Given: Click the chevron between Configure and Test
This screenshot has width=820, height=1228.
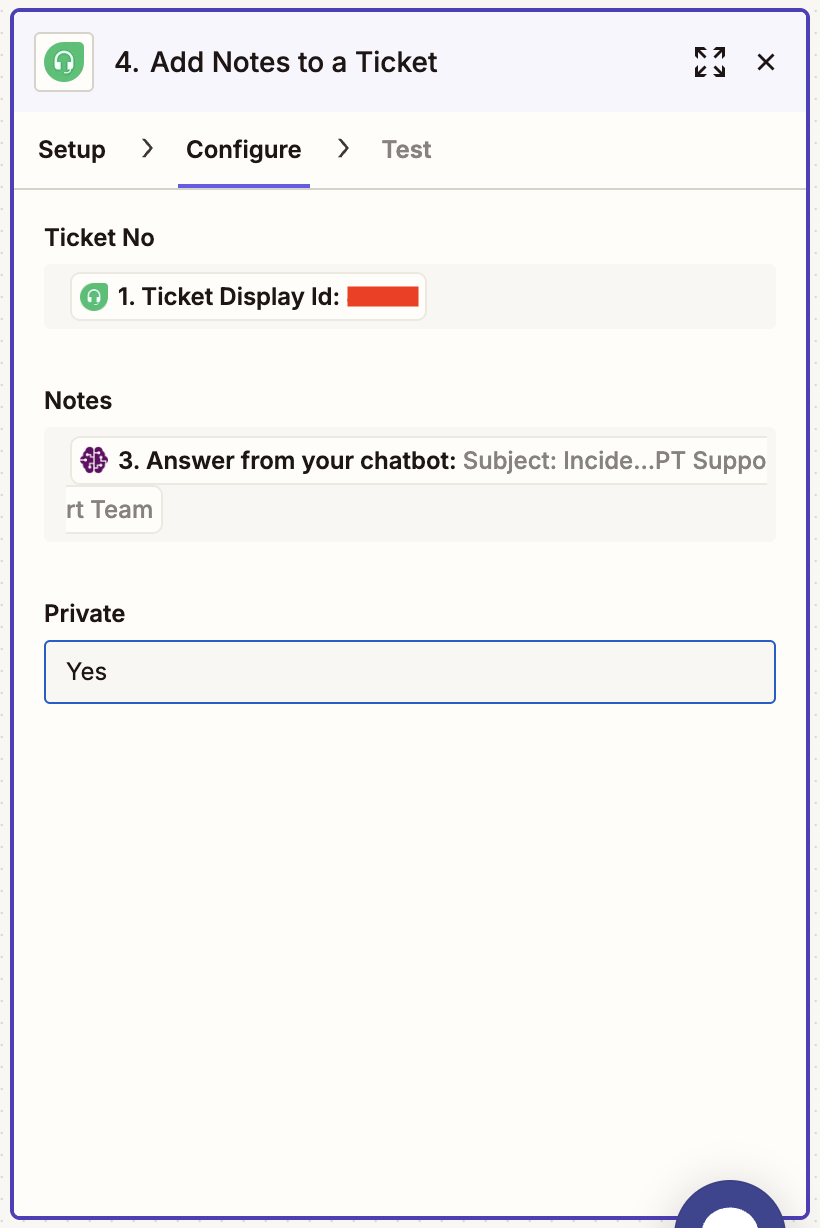Looking at the screenshot, I should (x=344, y=148).
